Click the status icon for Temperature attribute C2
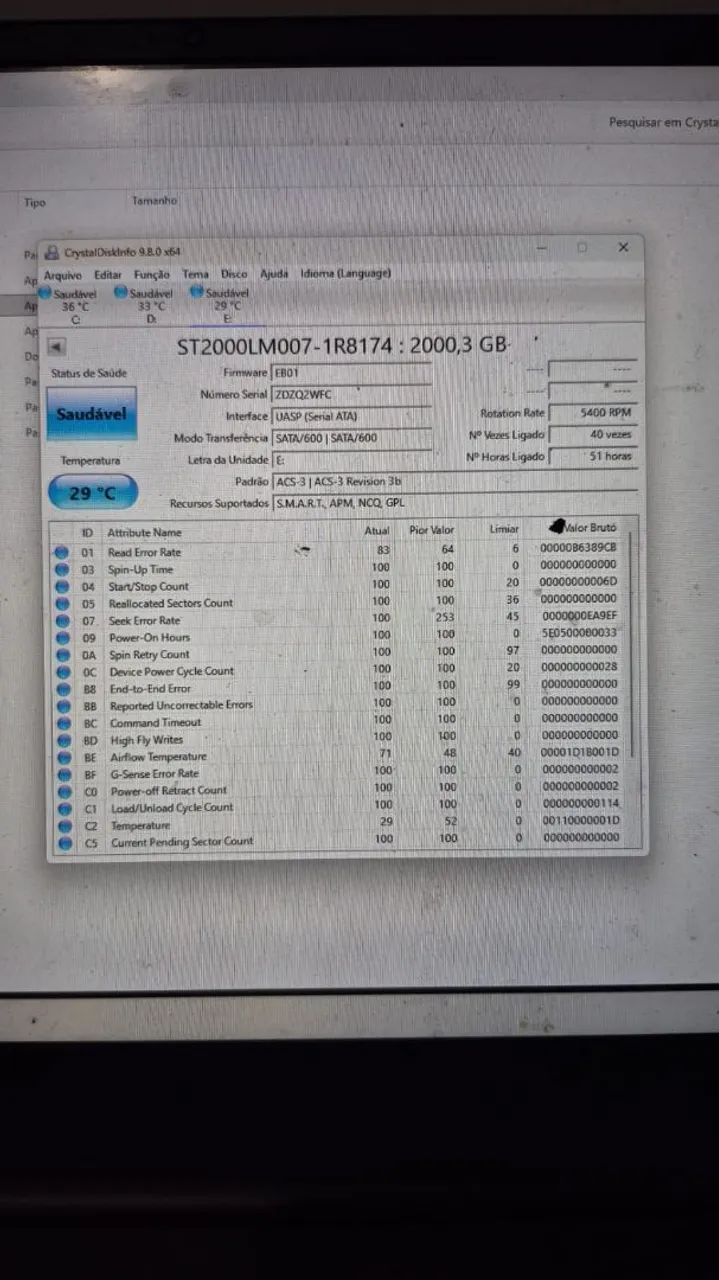Viewport: 719px width, 1280px height. (63, 827)
